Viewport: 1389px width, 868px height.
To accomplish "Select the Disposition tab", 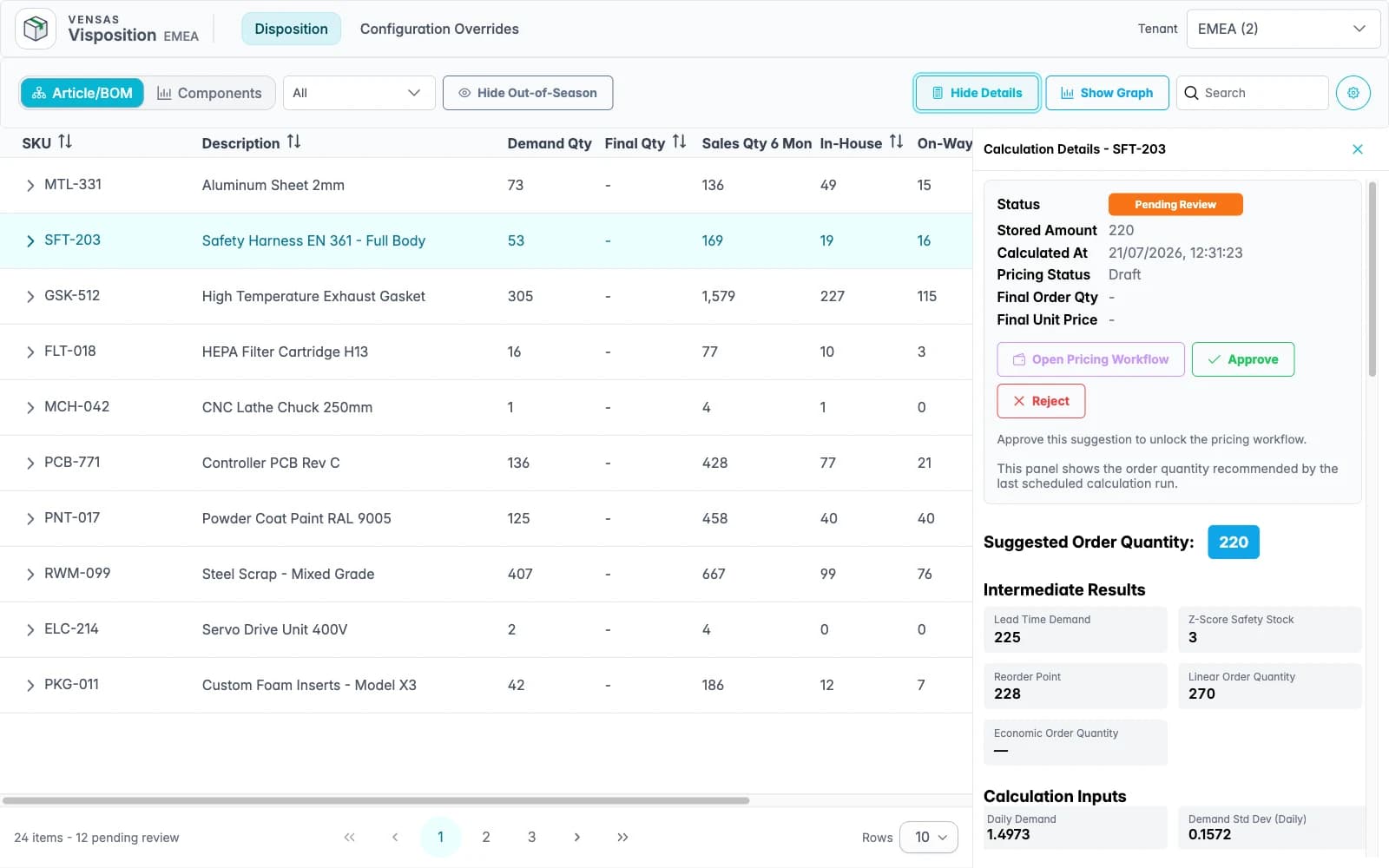I will [291, 29].
